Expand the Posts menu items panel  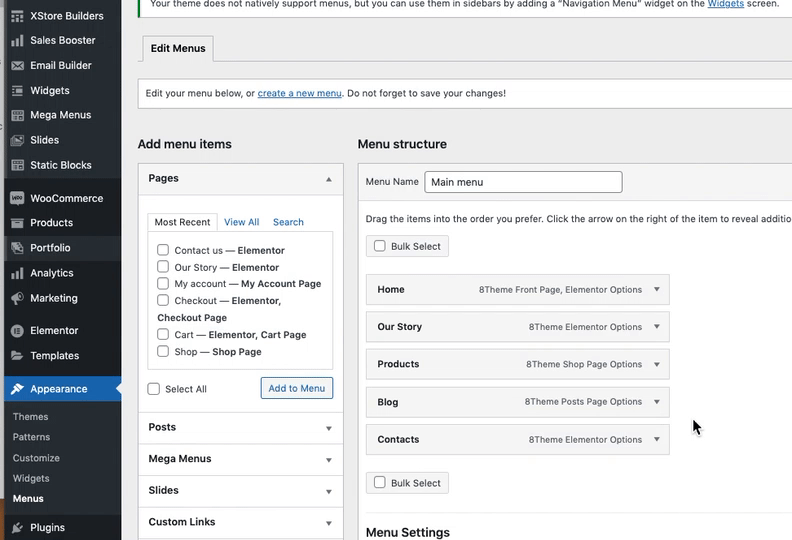click(x=328, y=428)
